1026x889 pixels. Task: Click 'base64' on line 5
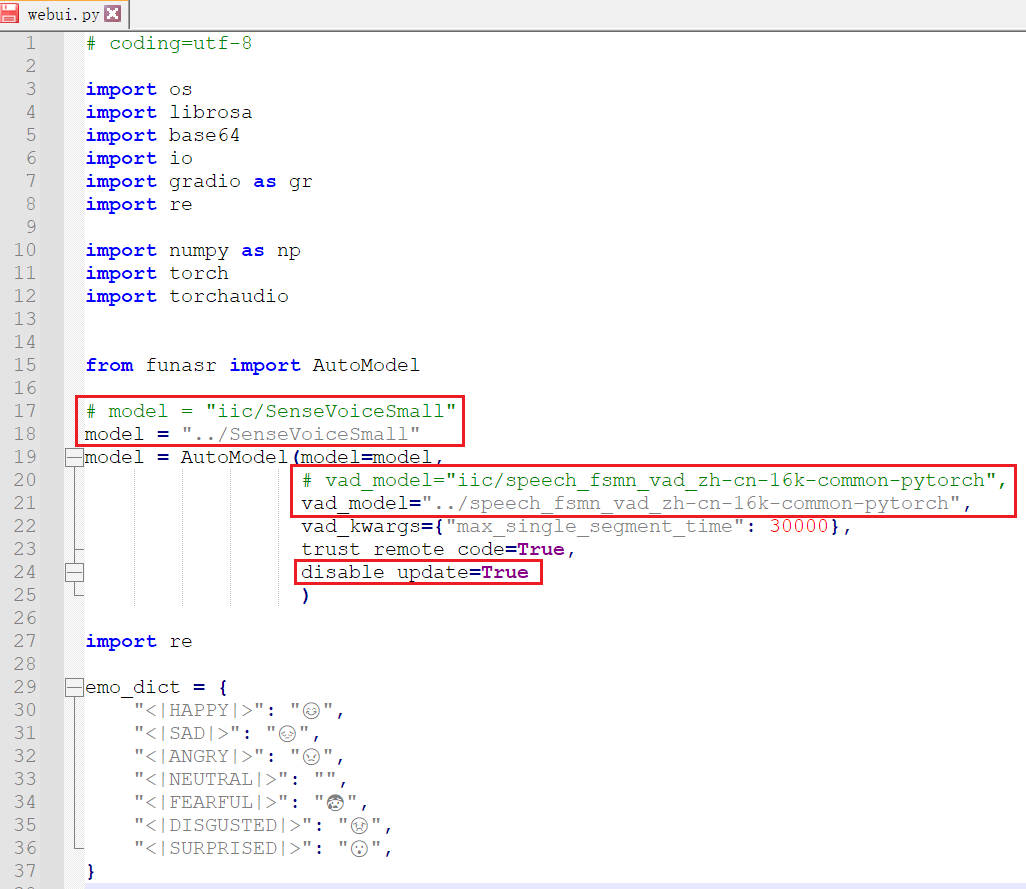tap(204, 135)
